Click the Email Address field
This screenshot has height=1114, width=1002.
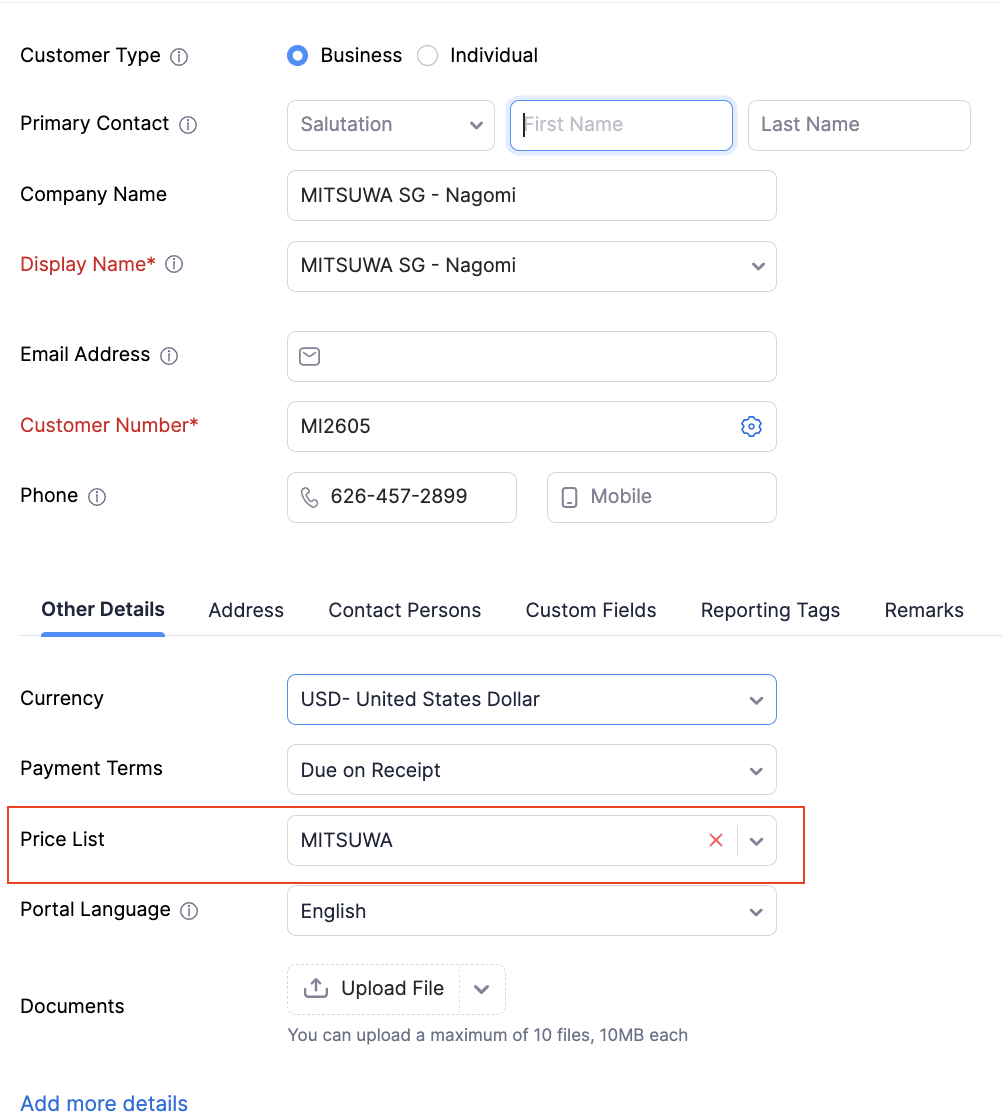coord(532,356)
